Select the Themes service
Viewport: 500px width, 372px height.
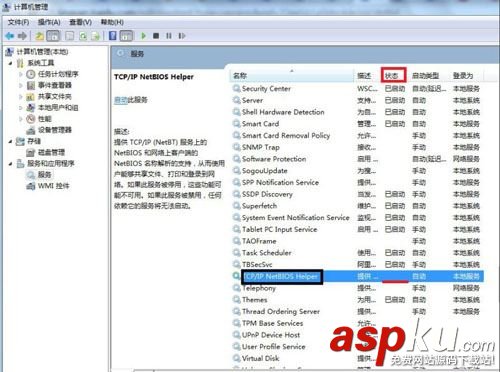coord(358,300)
